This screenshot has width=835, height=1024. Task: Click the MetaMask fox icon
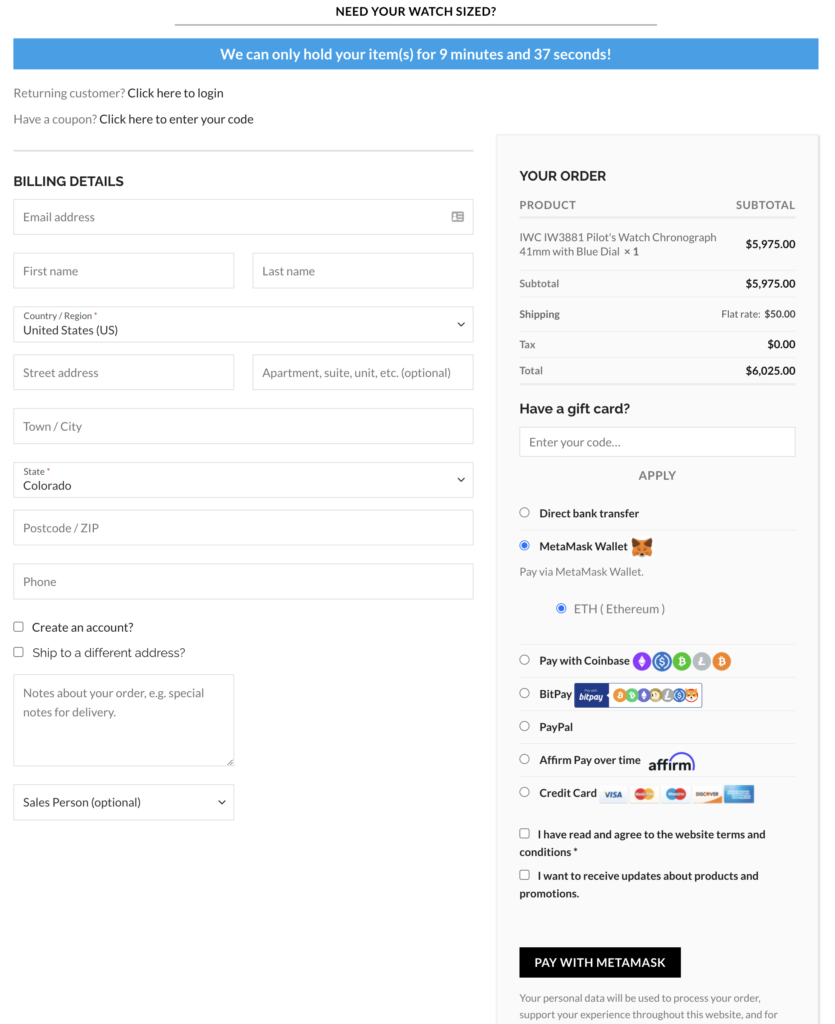tap(642, 547)
